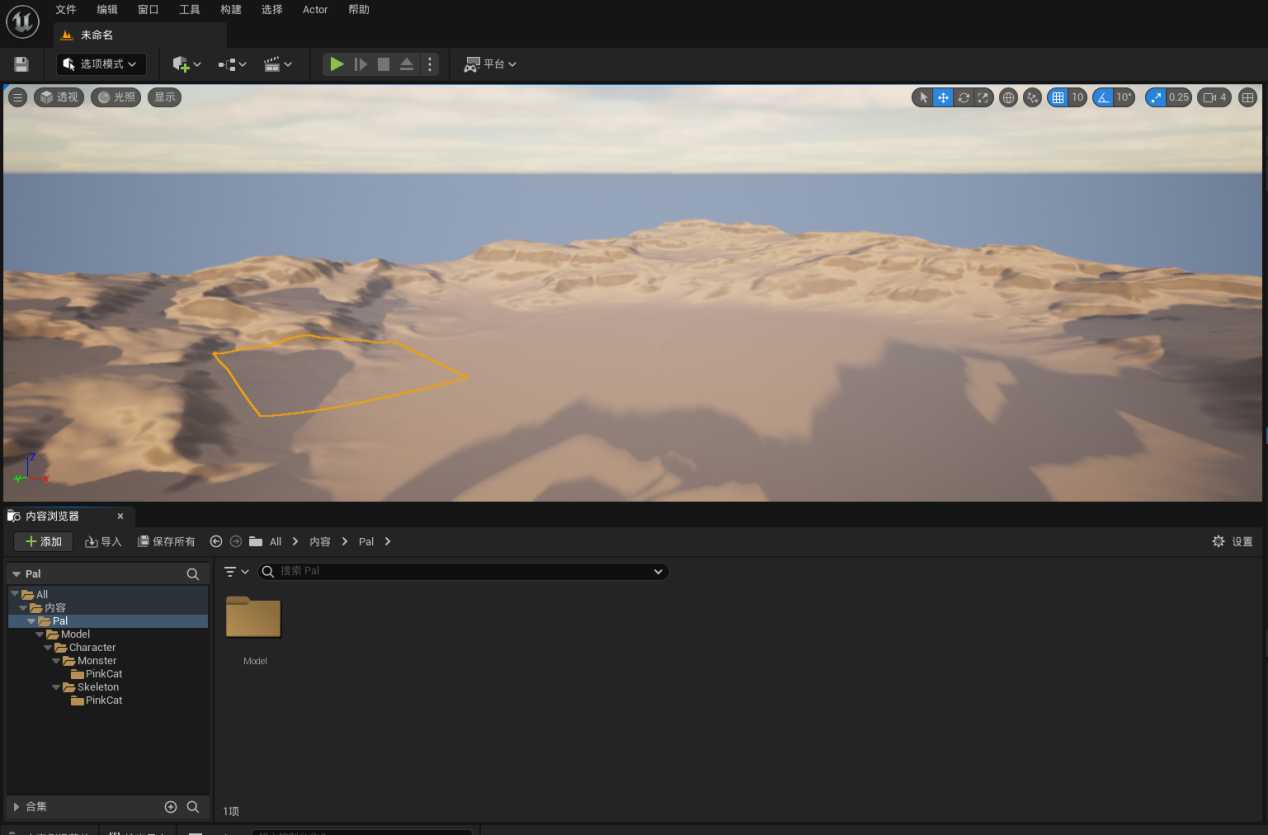Viewport: 1268px width, 835px height.
Task: Toggle scale snapping in viewport toolbar
Action: 1156,97
